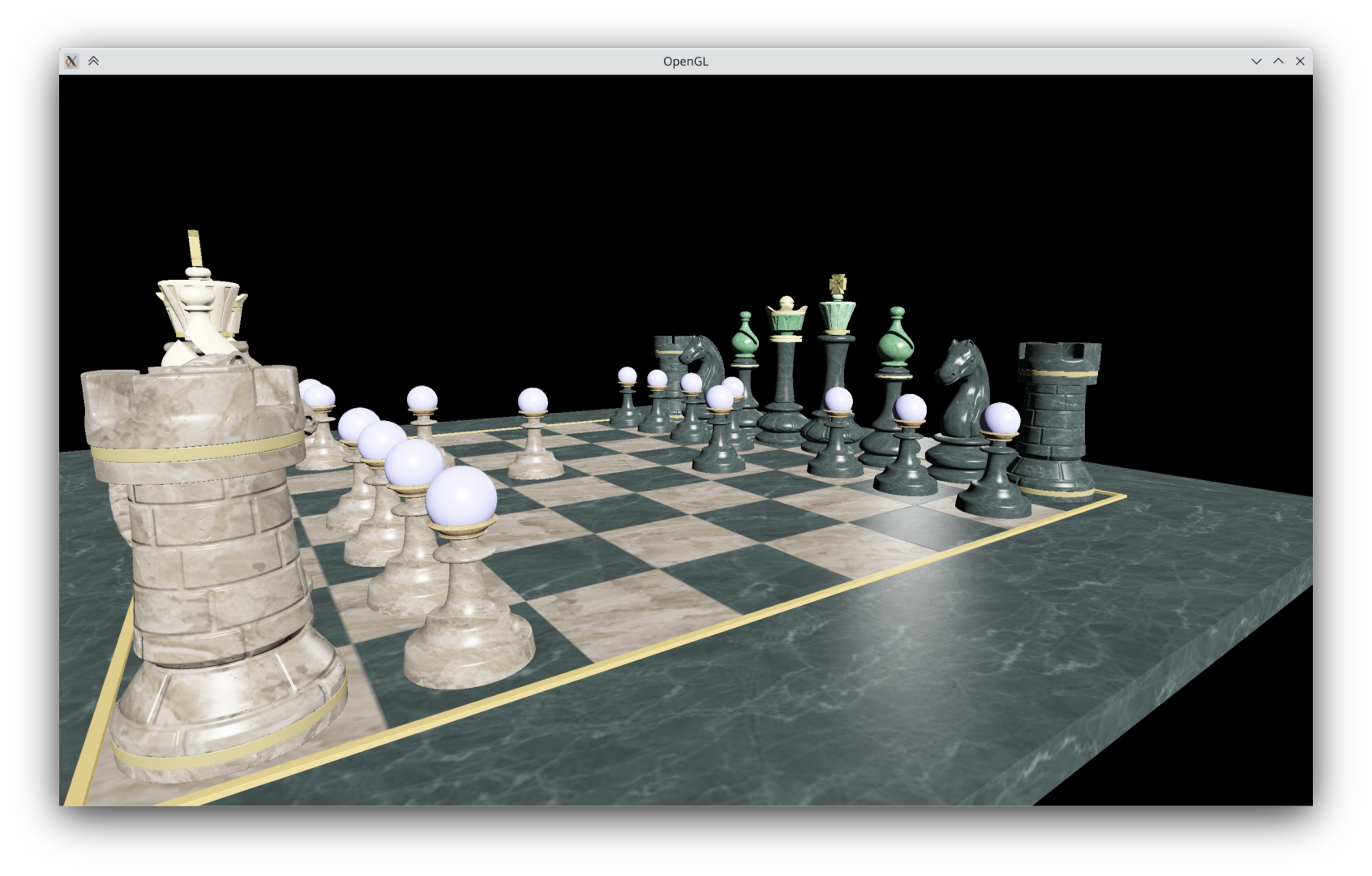Screen dimensions: 1372x876
Task: Click the X.Org application icon in the titlebar
Action: coord(71,60)
